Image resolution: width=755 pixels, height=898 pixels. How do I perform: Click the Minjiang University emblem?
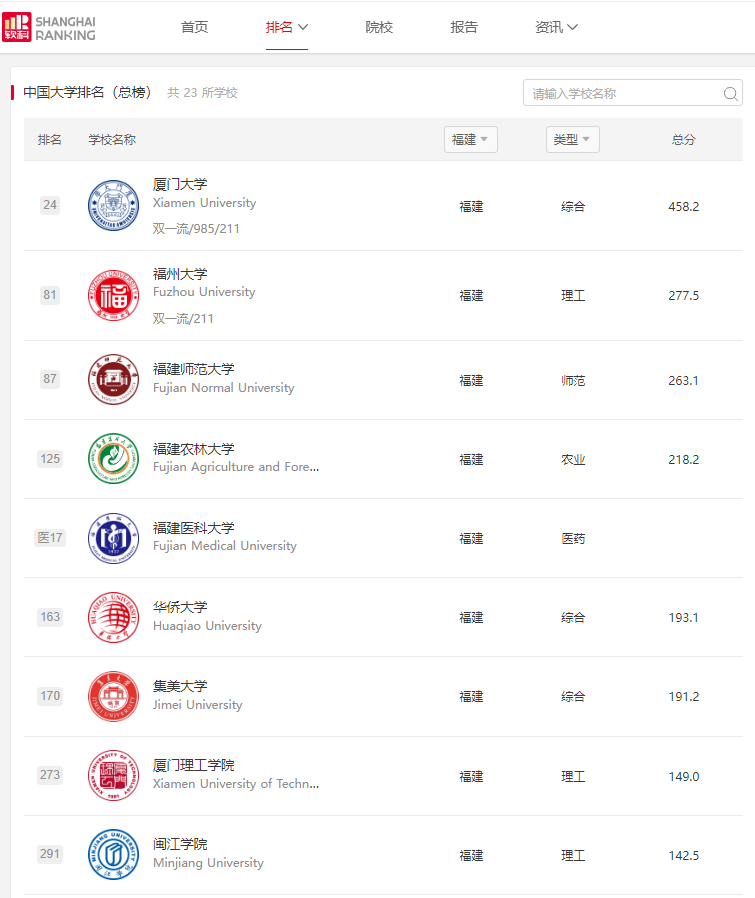click(x=113, y=855)
